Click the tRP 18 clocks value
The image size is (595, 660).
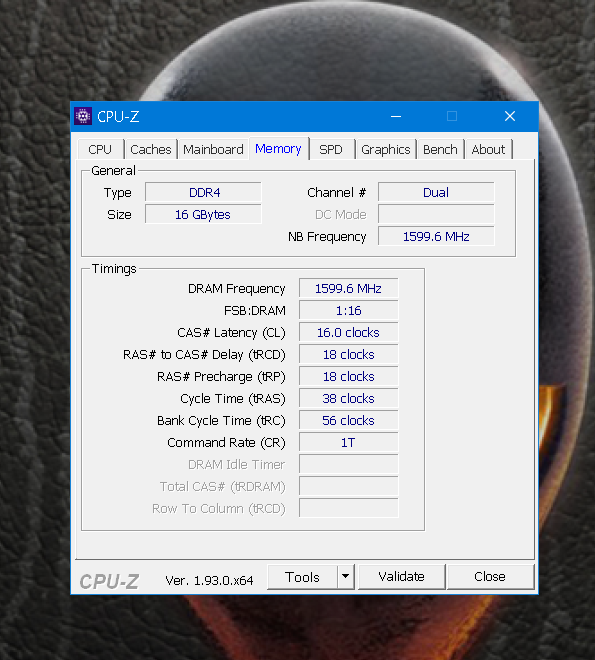[348, 376]
